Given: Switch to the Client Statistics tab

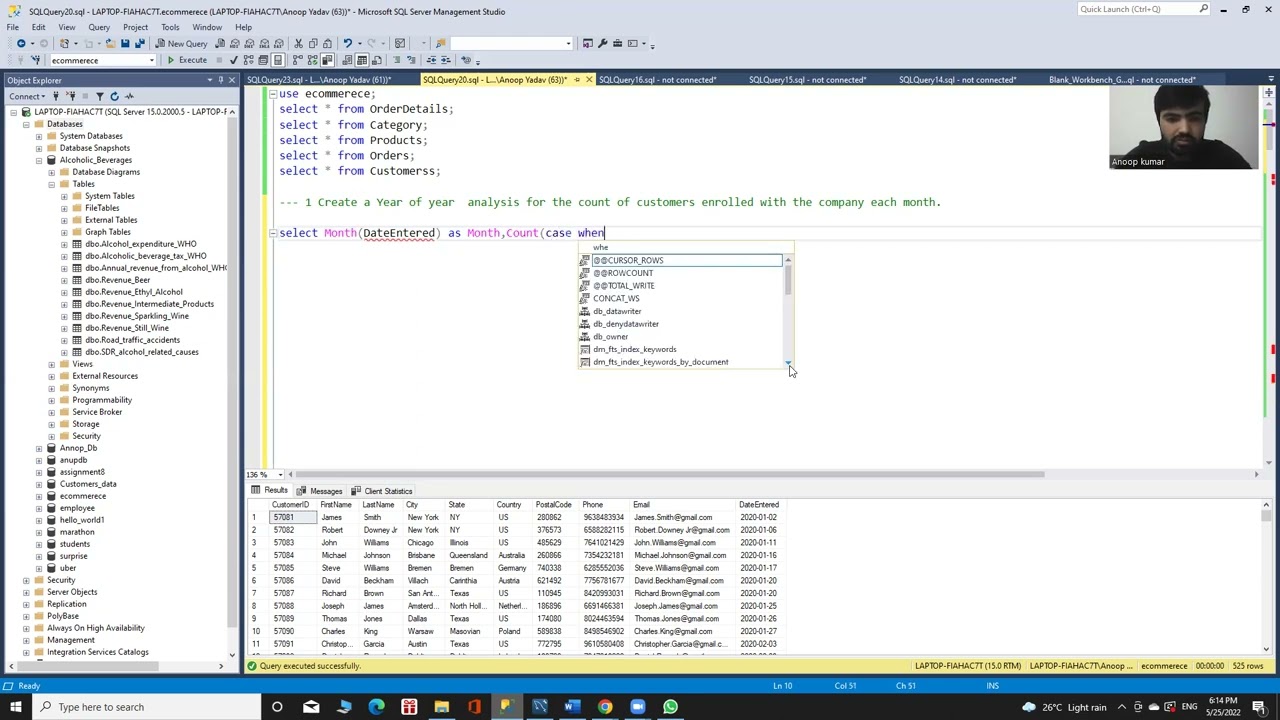Looking at the screenshot, I should [381, 491].
